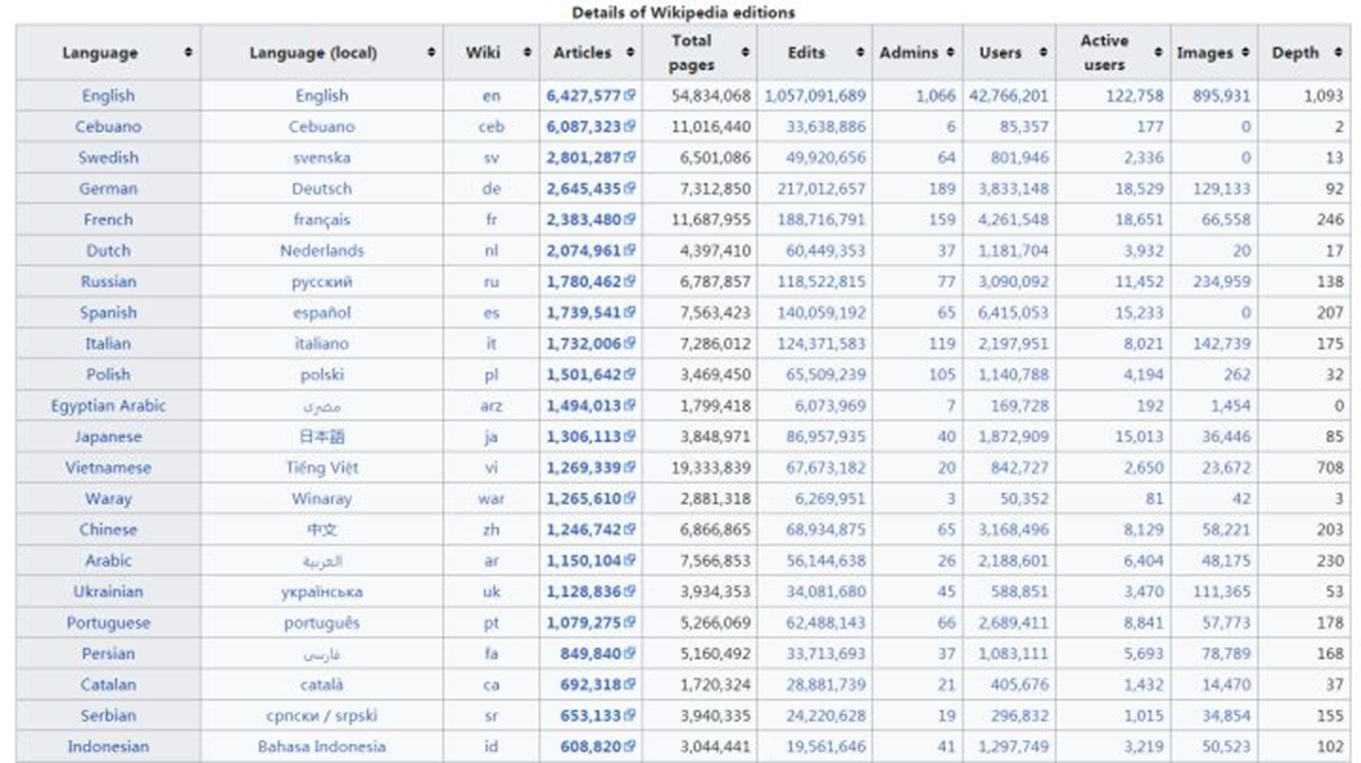Open the Egyptian Arabic language link
The width and height of the screenshot is (1361, 763).
[x=108, y=406]
